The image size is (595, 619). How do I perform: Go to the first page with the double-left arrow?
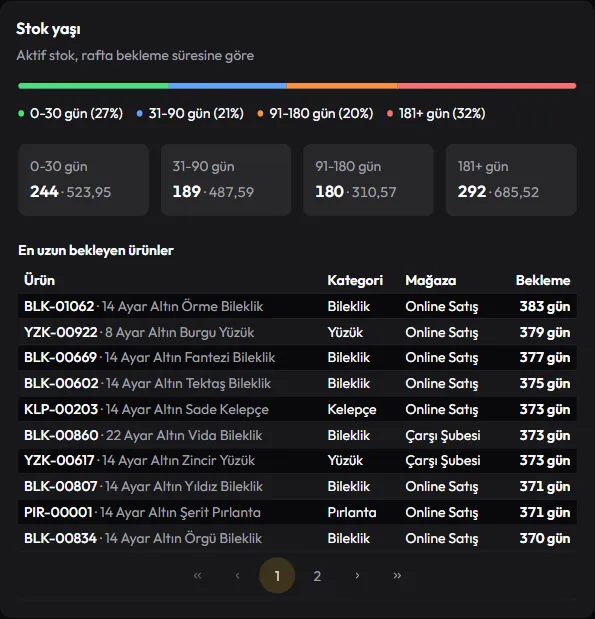197,576
